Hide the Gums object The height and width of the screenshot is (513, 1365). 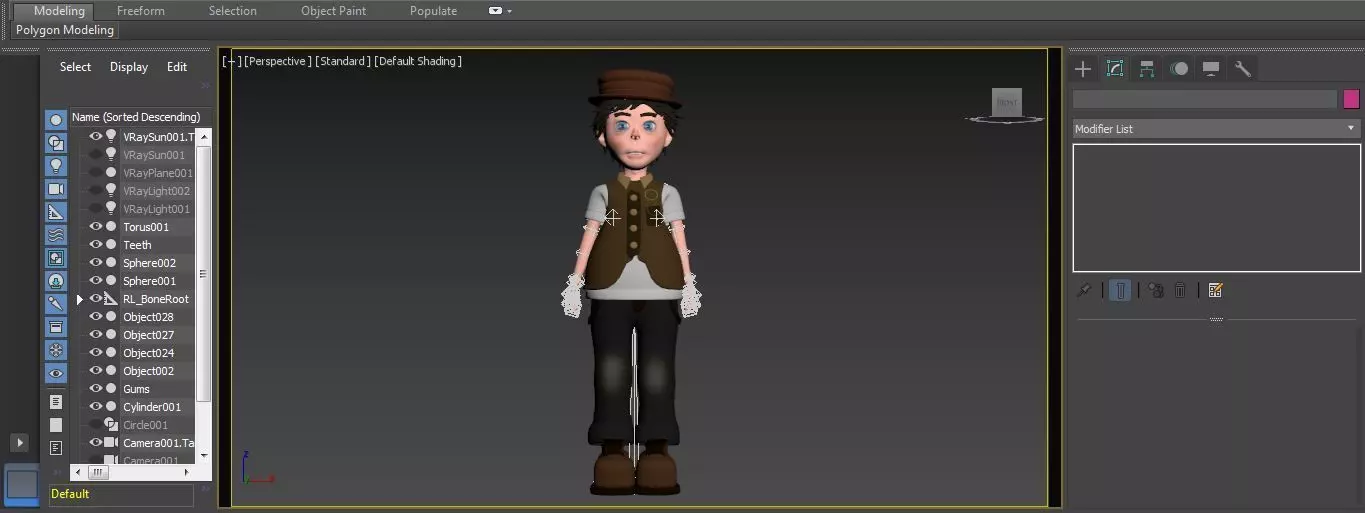click(x=96, y=389)
